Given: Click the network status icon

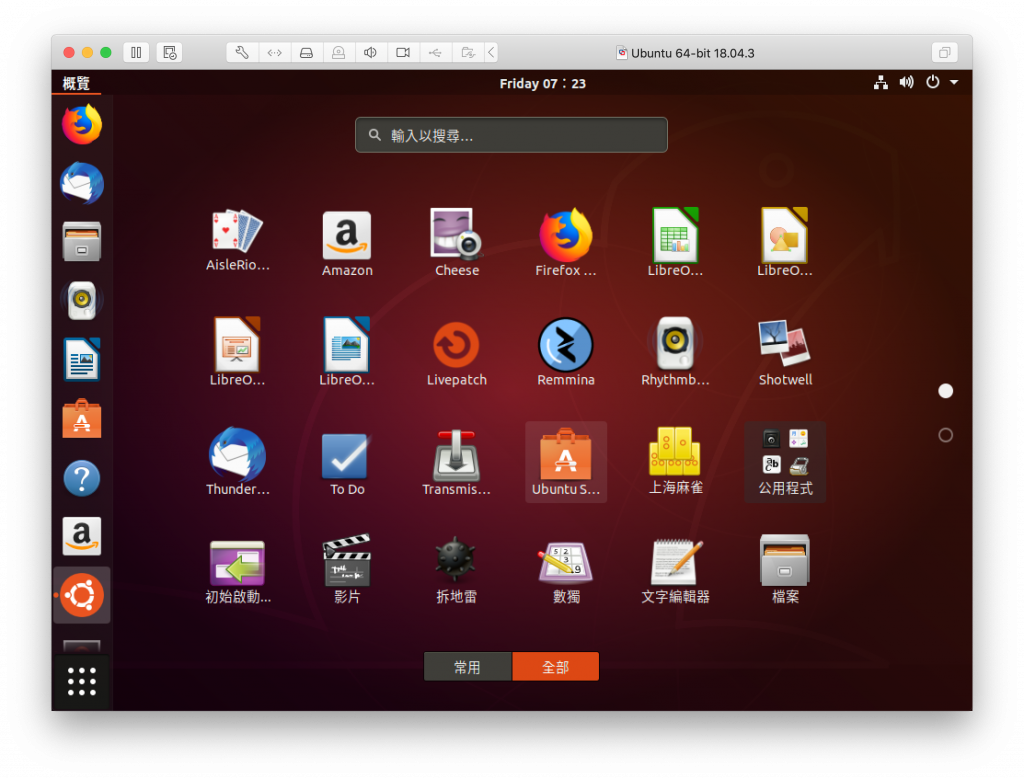Looking at the screenshot, I should 880,83.
